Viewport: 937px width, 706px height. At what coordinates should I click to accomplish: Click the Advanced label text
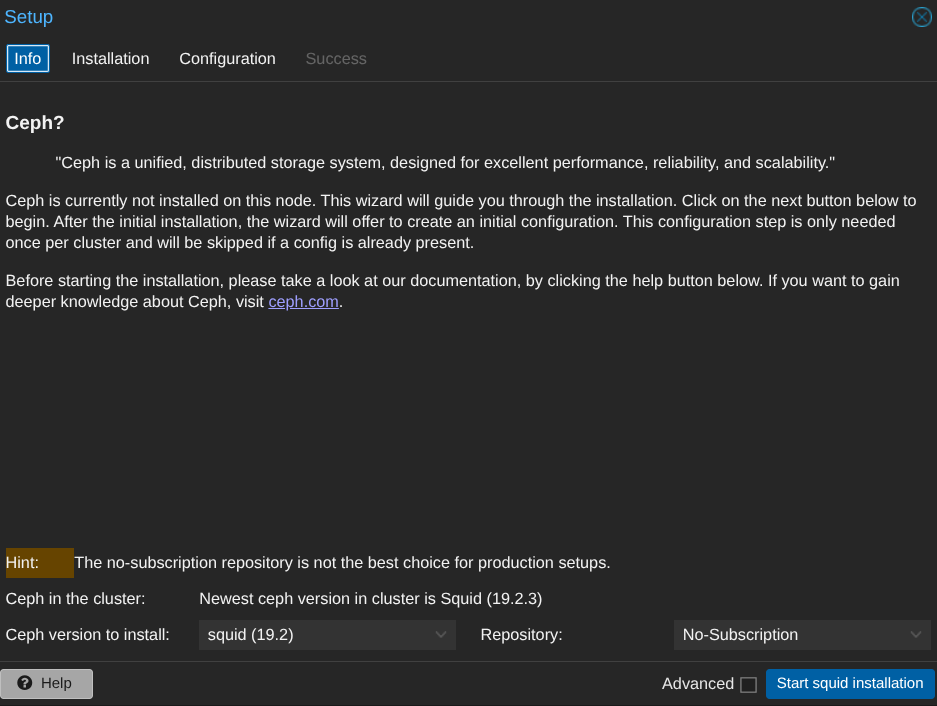tap(697, 684)
